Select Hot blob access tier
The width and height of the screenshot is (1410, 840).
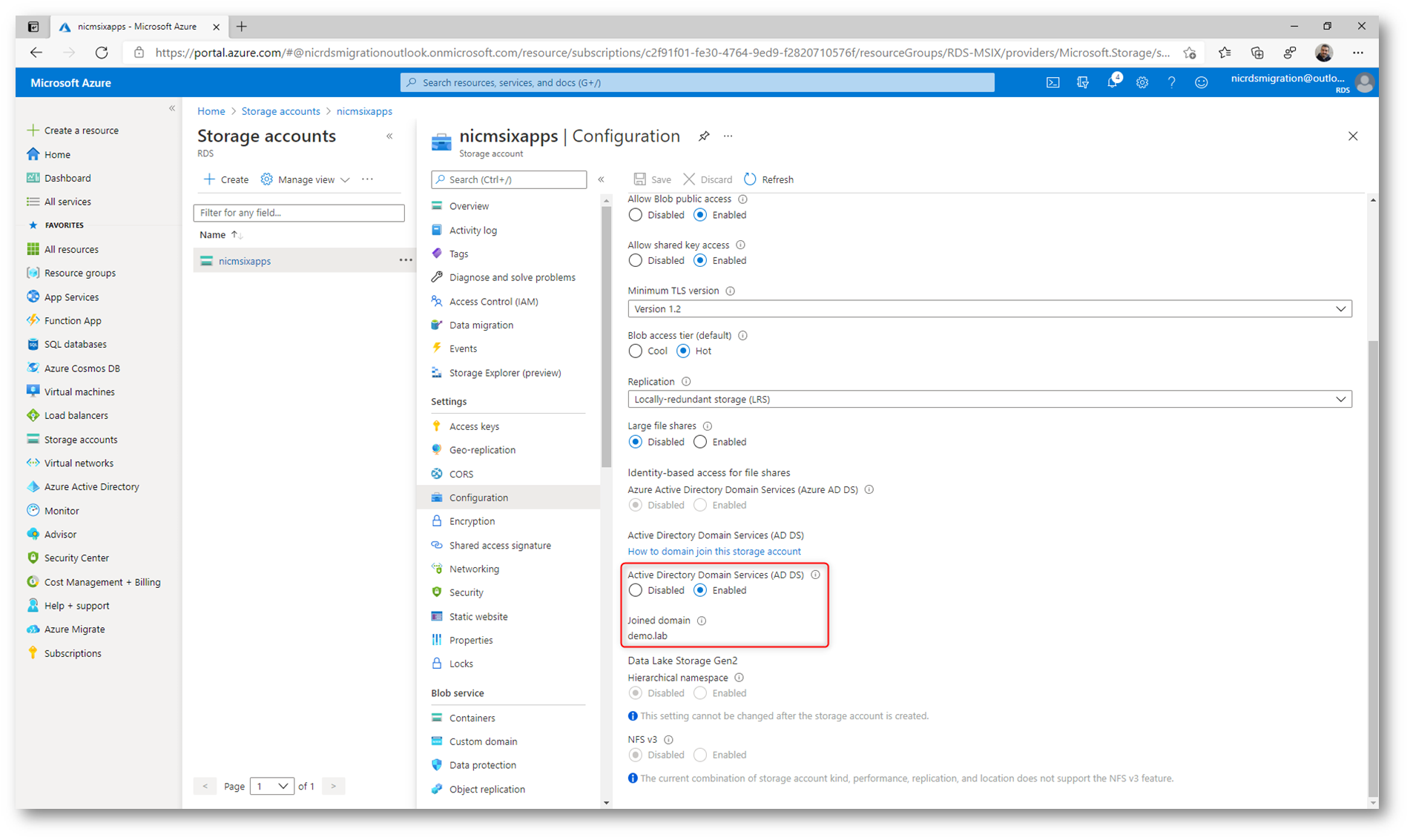[x=683, y=351]
